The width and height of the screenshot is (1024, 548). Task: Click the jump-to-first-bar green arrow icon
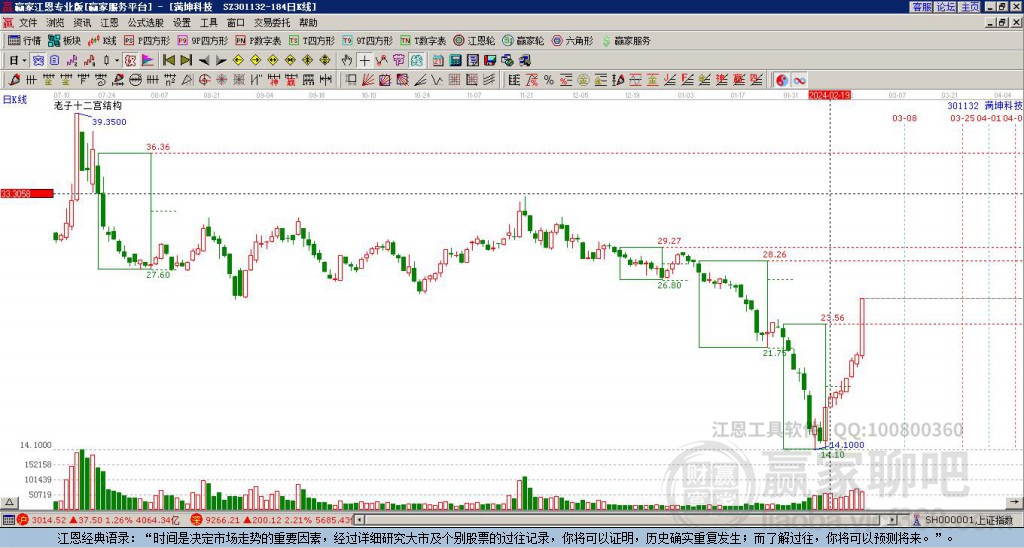coord(168,61)
